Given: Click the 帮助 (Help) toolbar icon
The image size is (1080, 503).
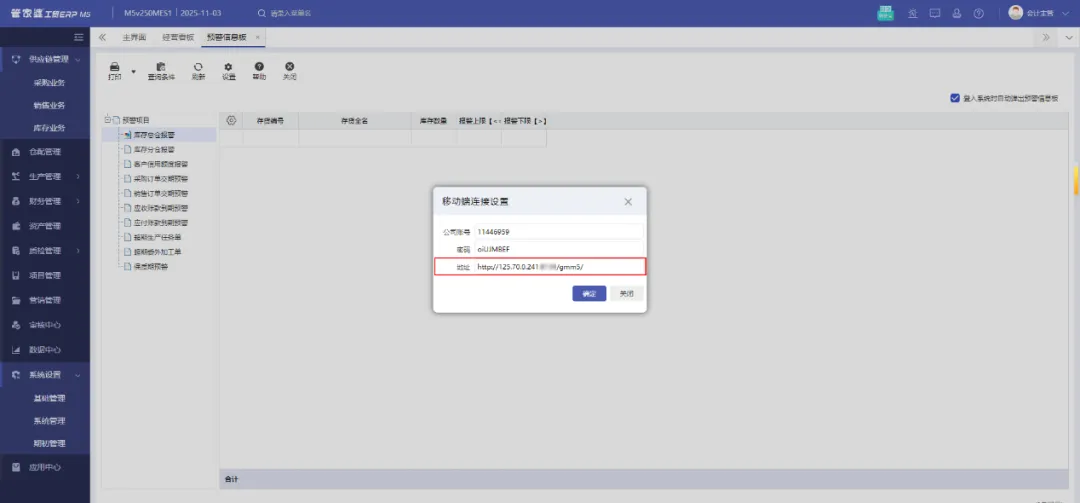Looking at the screenshot, I should (259, 70).
